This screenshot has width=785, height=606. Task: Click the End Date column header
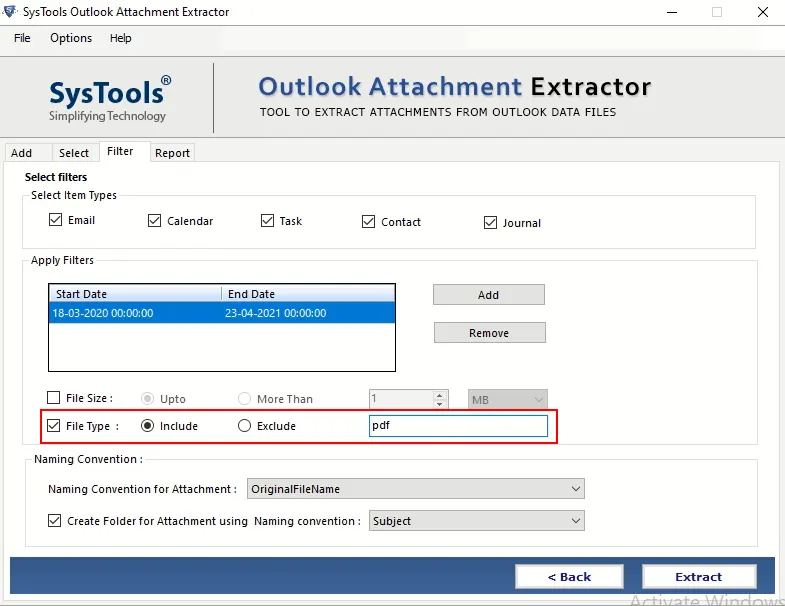308,294
